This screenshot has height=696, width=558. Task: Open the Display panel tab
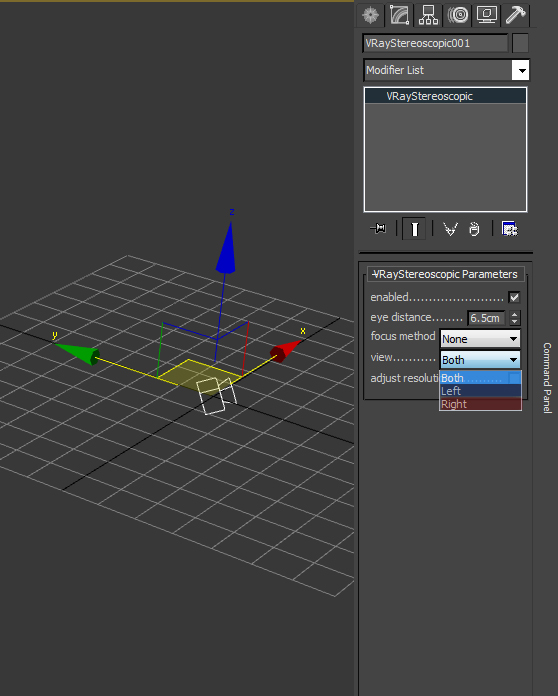coord(487,15)
